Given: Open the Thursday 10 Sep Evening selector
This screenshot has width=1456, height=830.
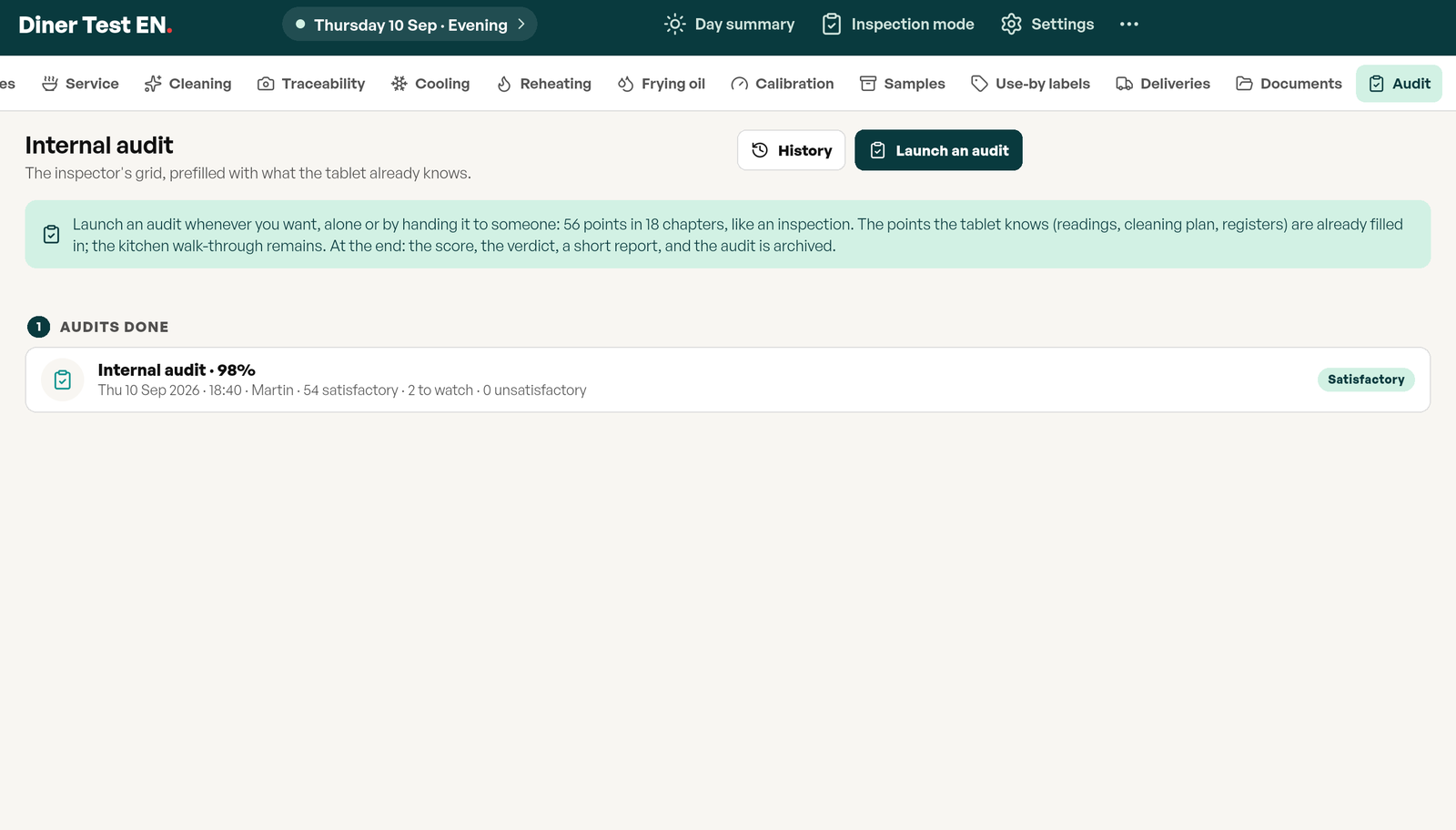Looking at the screenshot, I should [x=409, y=25].
